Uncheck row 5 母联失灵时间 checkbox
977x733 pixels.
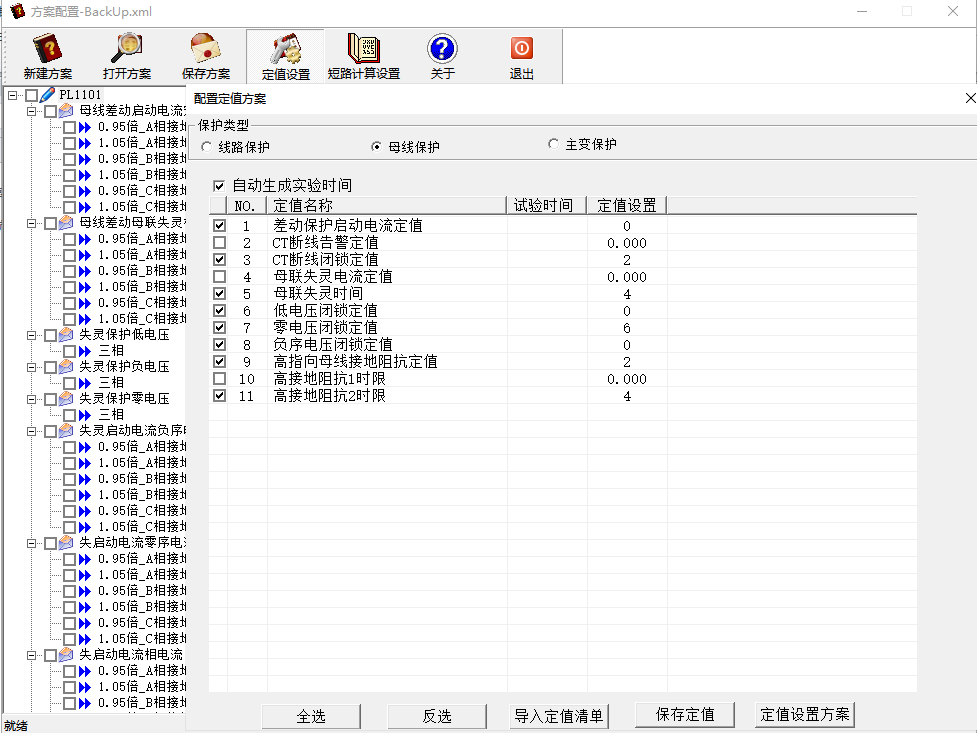[x=220, y=294]
